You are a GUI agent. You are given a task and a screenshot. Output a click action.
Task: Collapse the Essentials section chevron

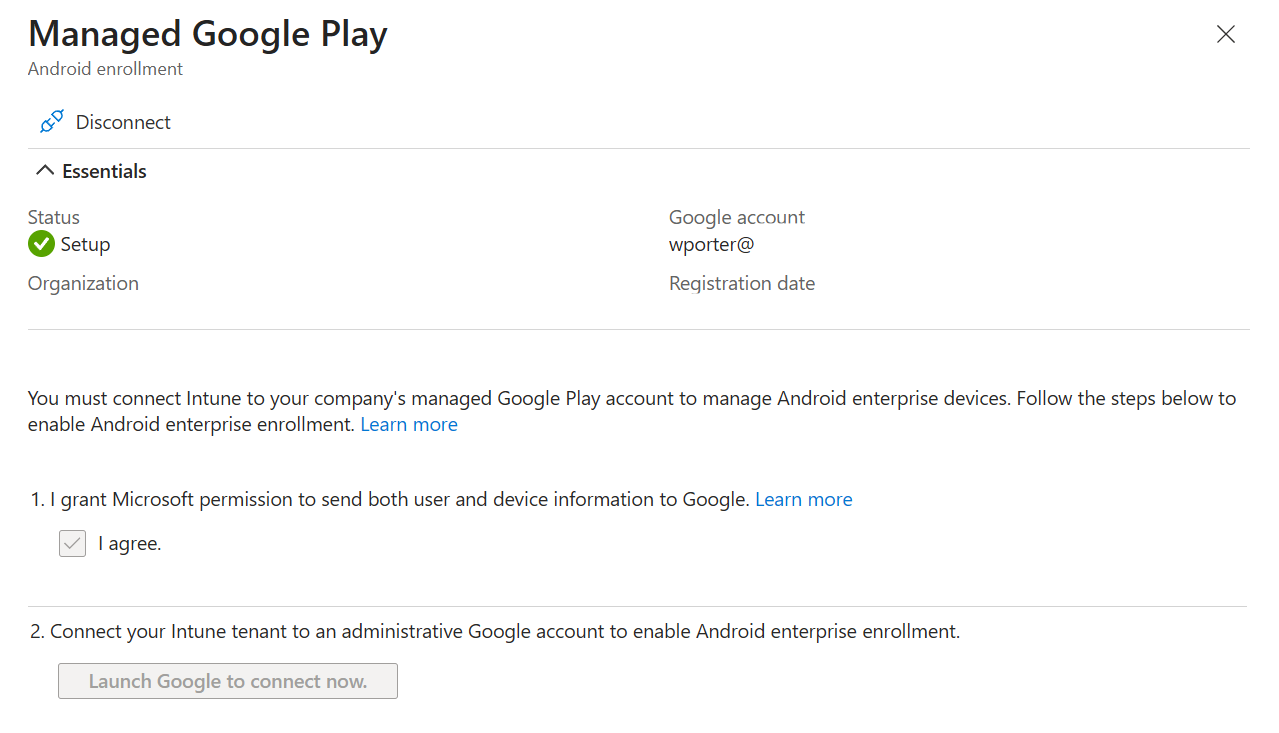(44, 171)
